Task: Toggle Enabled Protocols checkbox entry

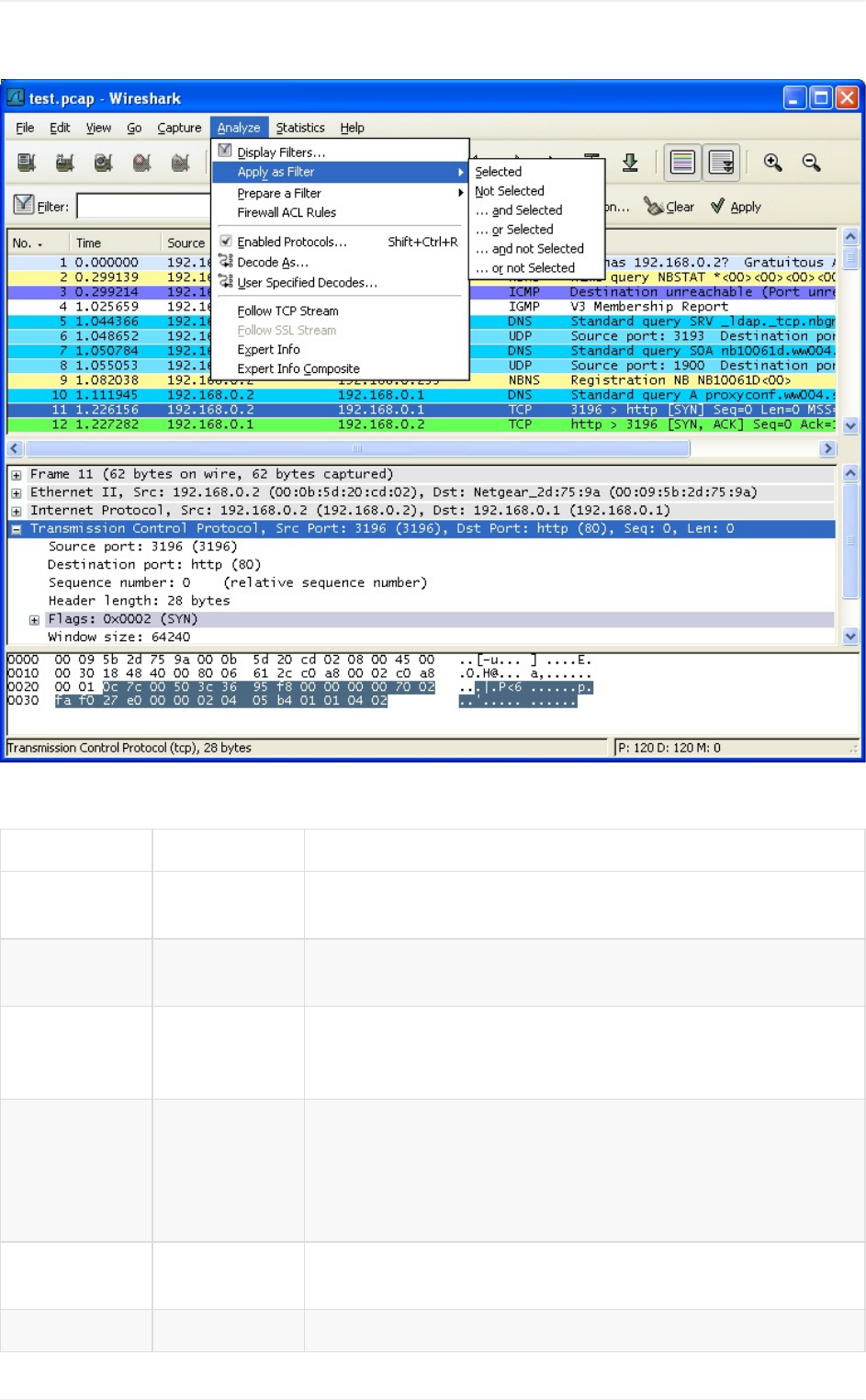Action: [225, 242]
